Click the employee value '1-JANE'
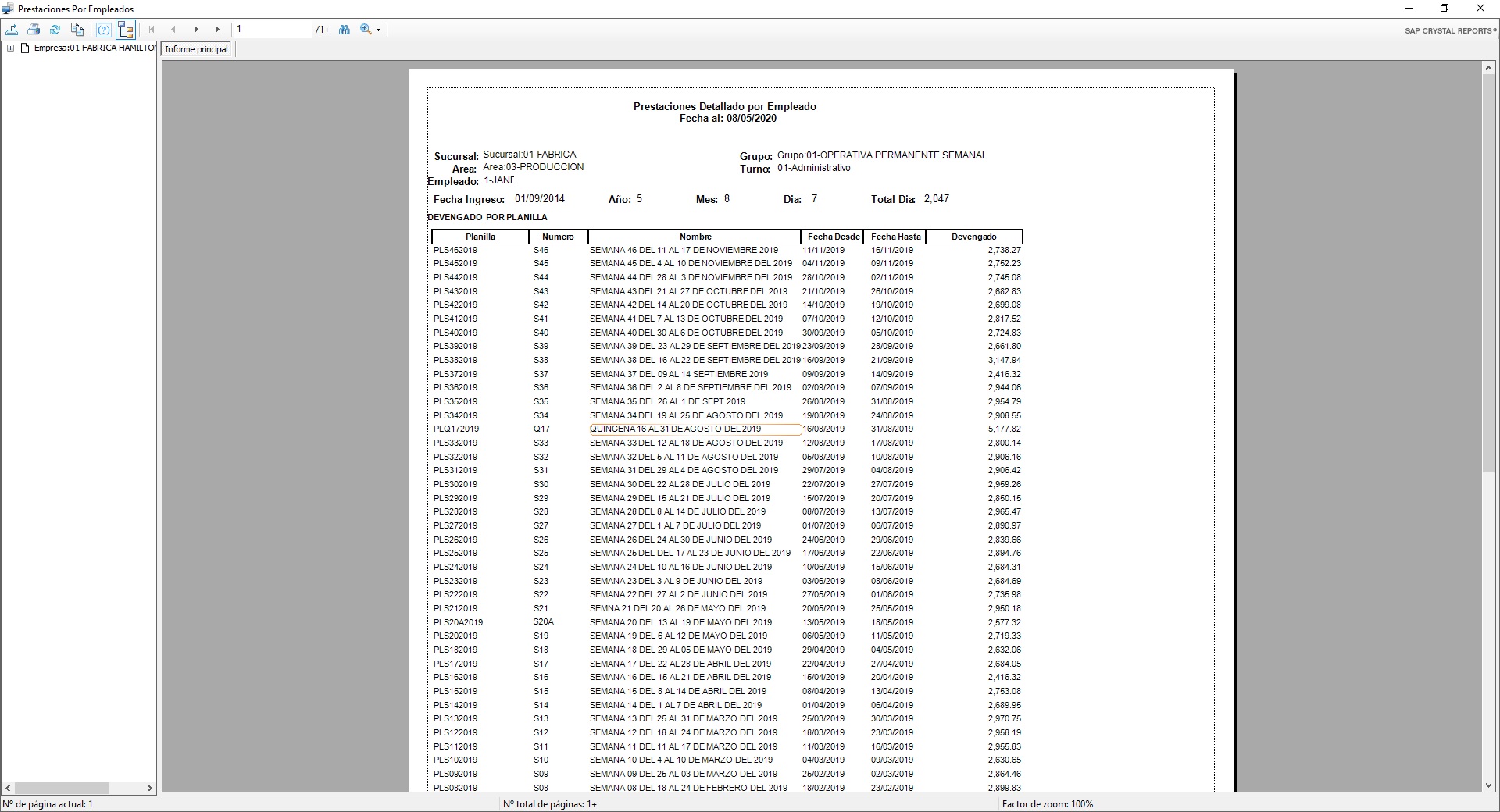 pyautogui.click(x=499, y=180)
